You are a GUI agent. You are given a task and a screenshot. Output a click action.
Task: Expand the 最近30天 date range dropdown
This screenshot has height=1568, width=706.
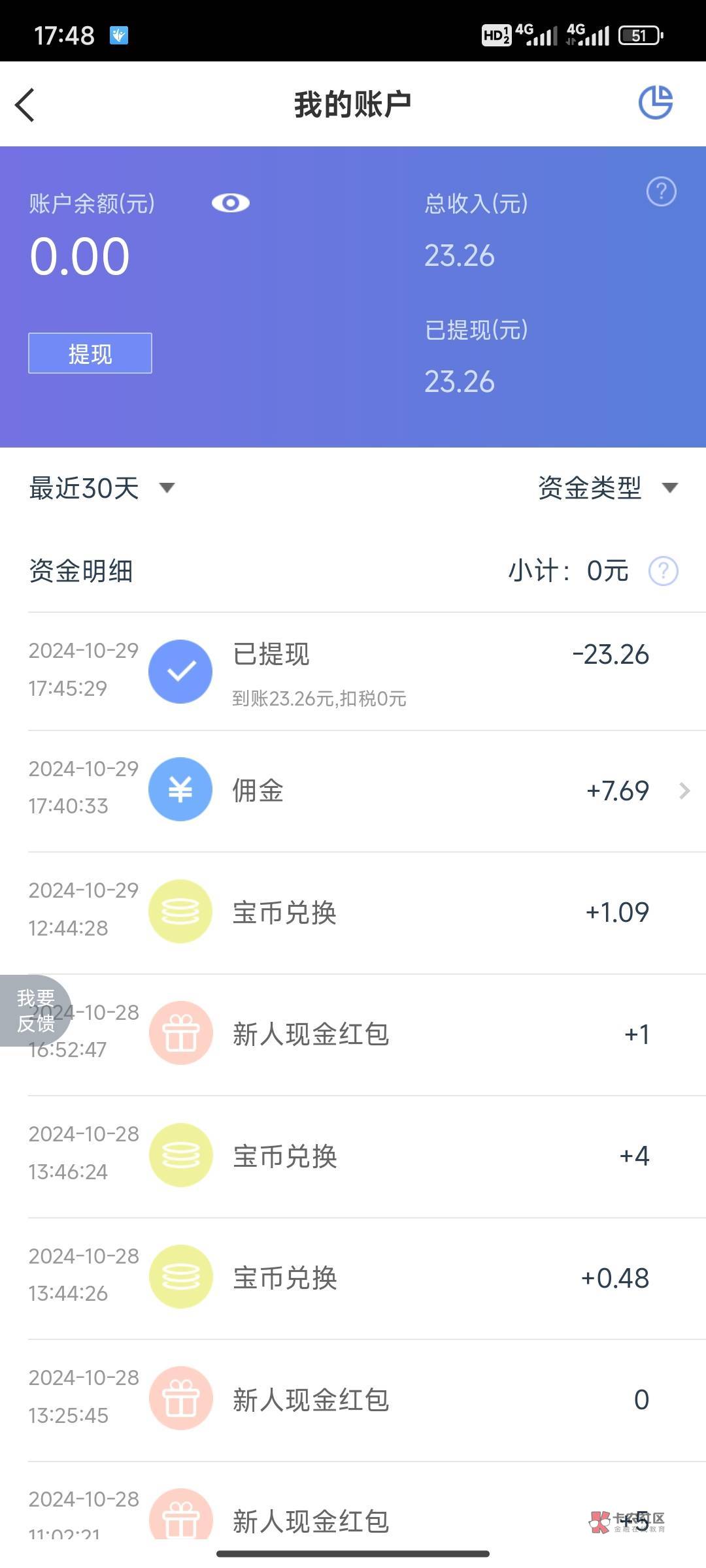click(x=101, y=488)
